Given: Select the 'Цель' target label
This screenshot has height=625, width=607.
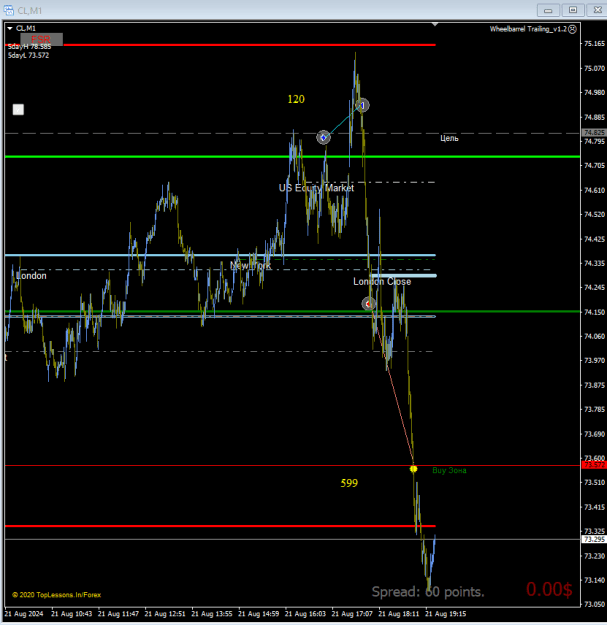Looking at the screenshot, I should click(449, 138).
